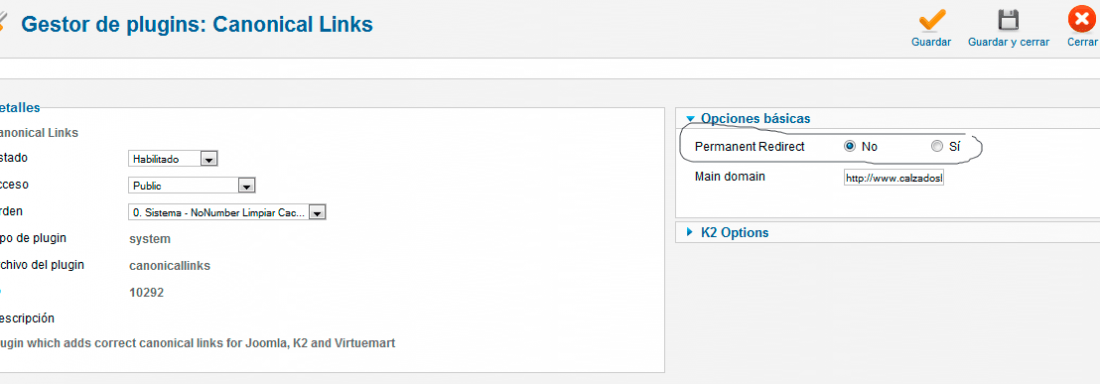Screen dimensions: 1100x384
Task: Click the Guardar checkmark icon
Action: (932, 20)
